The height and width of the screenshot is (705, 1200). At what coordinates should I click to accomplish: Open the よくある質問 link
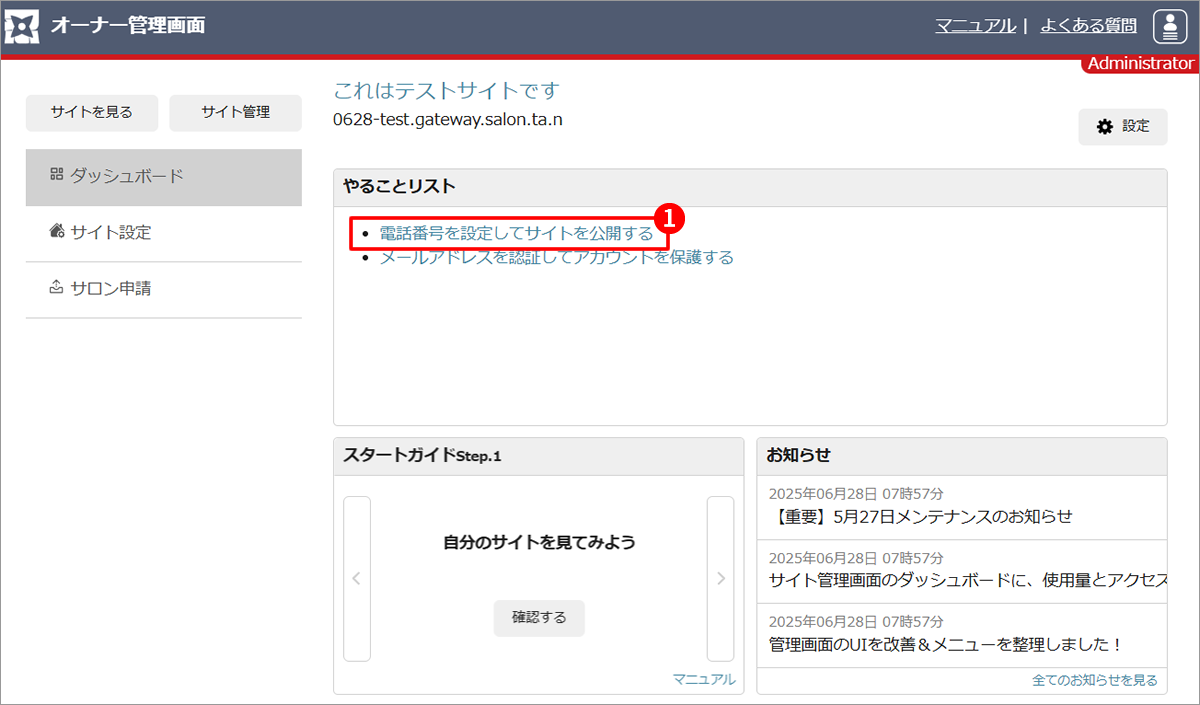1088,26
